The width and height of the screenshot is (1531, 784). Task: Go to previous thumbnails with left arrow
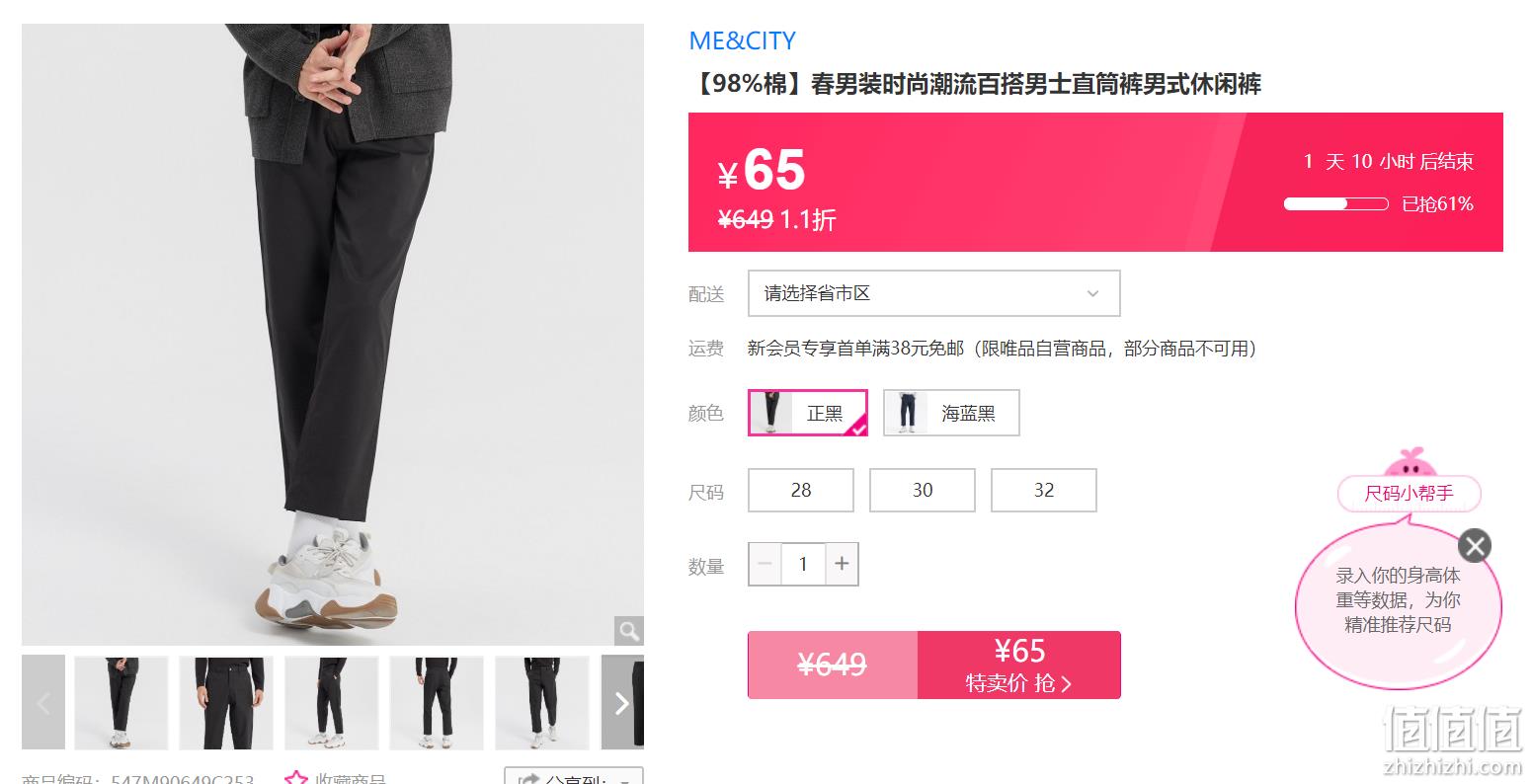click(43, 703)
